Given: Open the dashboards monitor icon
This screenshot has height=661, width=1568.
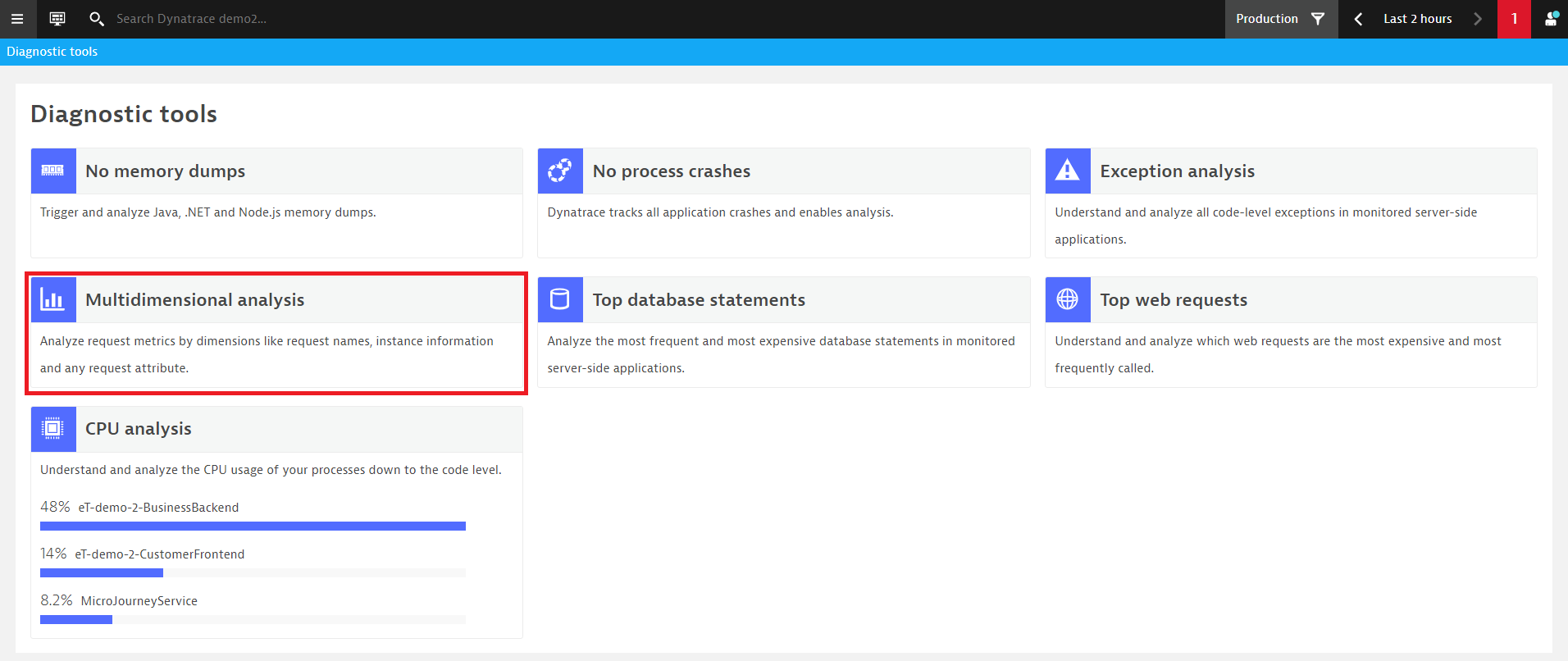Looking at the screenshot, I should pyautogui.click(x=57, y=19).
